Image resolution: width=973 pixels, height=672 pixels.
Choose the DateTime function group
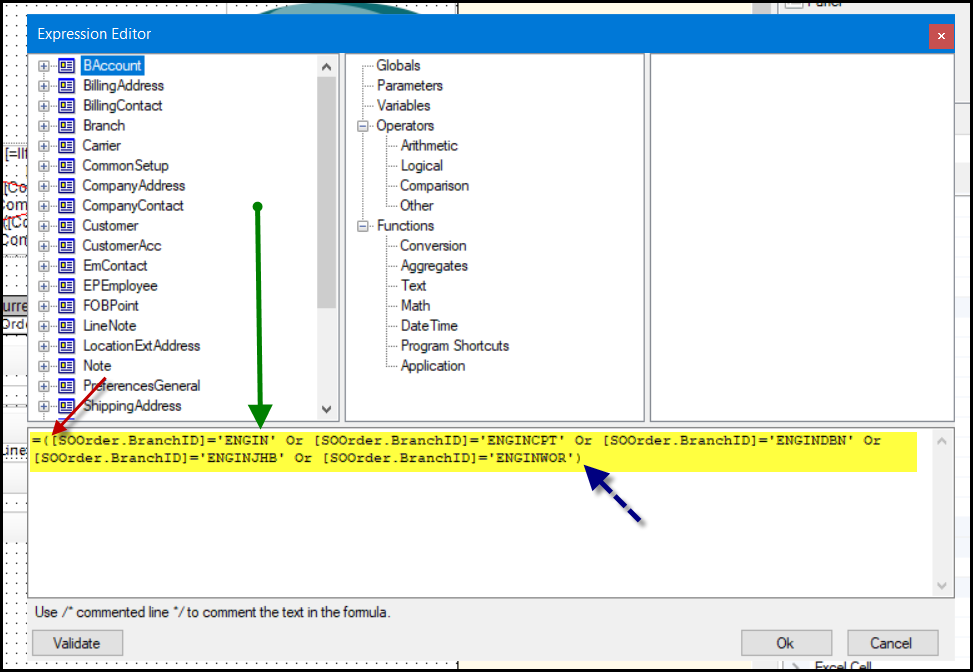[x=429, y=326]
